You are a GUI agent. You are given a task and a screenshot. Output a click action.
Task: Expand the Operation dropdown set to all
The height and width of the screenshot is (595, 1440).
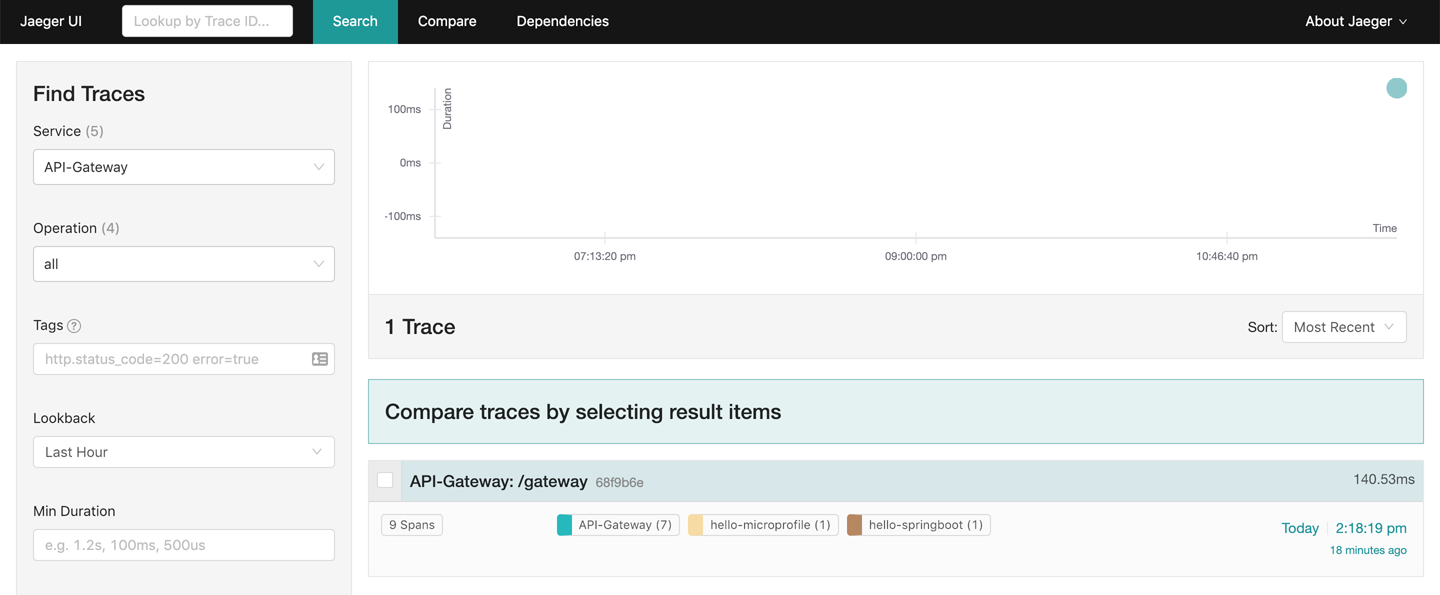pyautogui.click(x=184, y=264)
